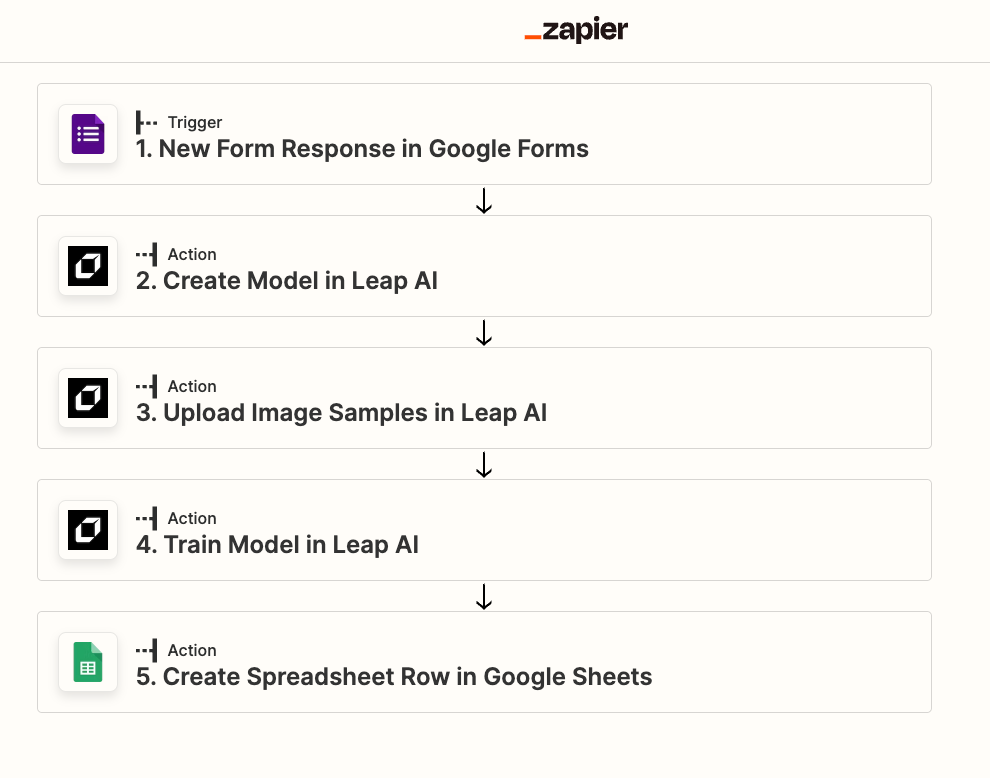Click the arrow between steps 2 and 3
Viewport: 990px width, 778px height.
(x=484, y=332)
